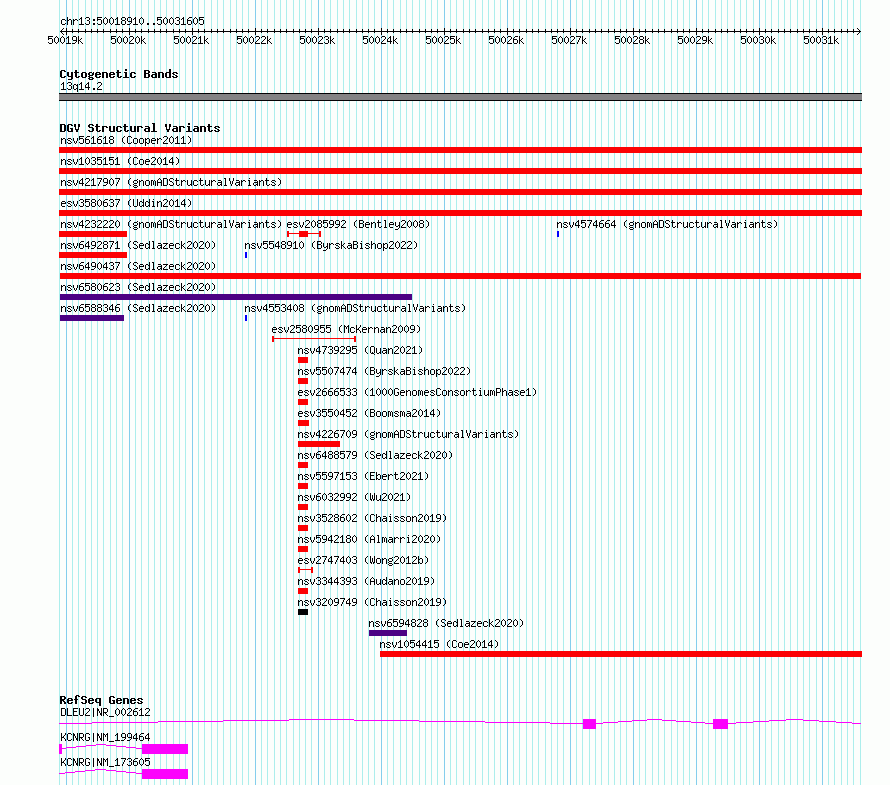Open nsv4217907 (gnomADStructuralVariants) variant
This screenshot has width=890, height=785.
coord(171,182)
